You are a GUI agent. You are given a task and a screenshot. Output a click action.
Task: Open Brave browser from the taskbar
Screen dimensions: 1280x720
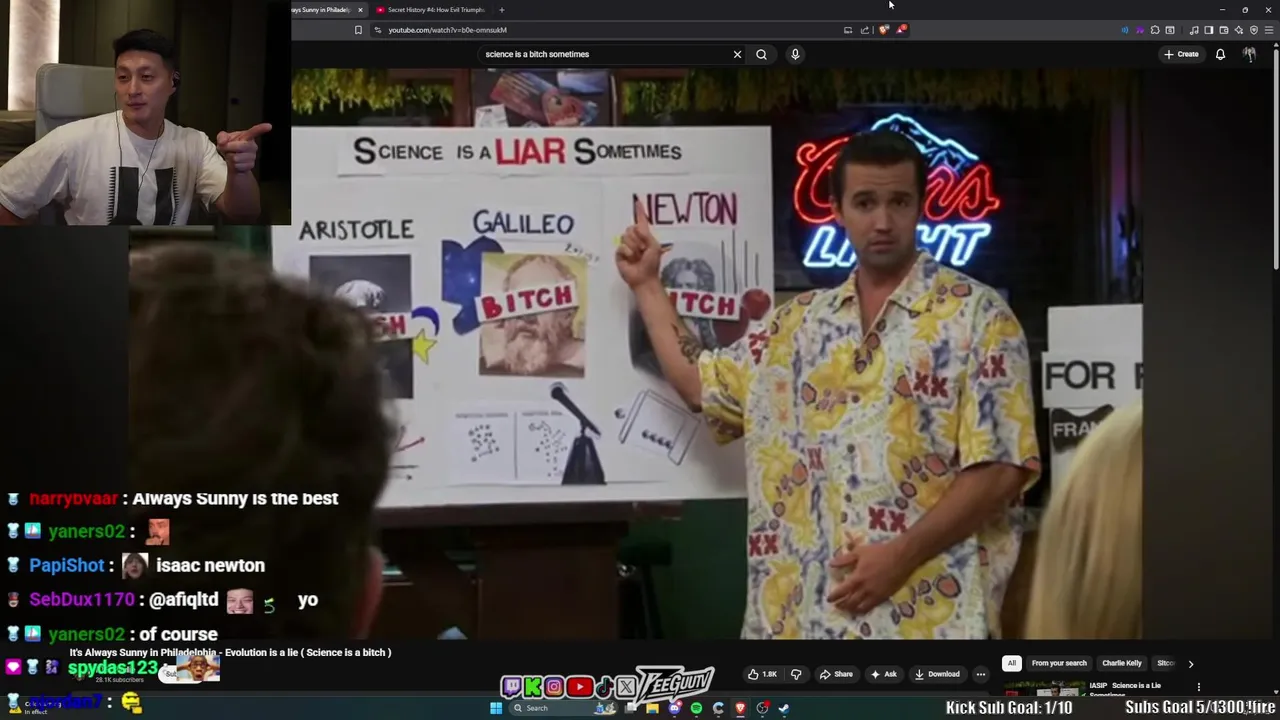[x=740, y=708]
